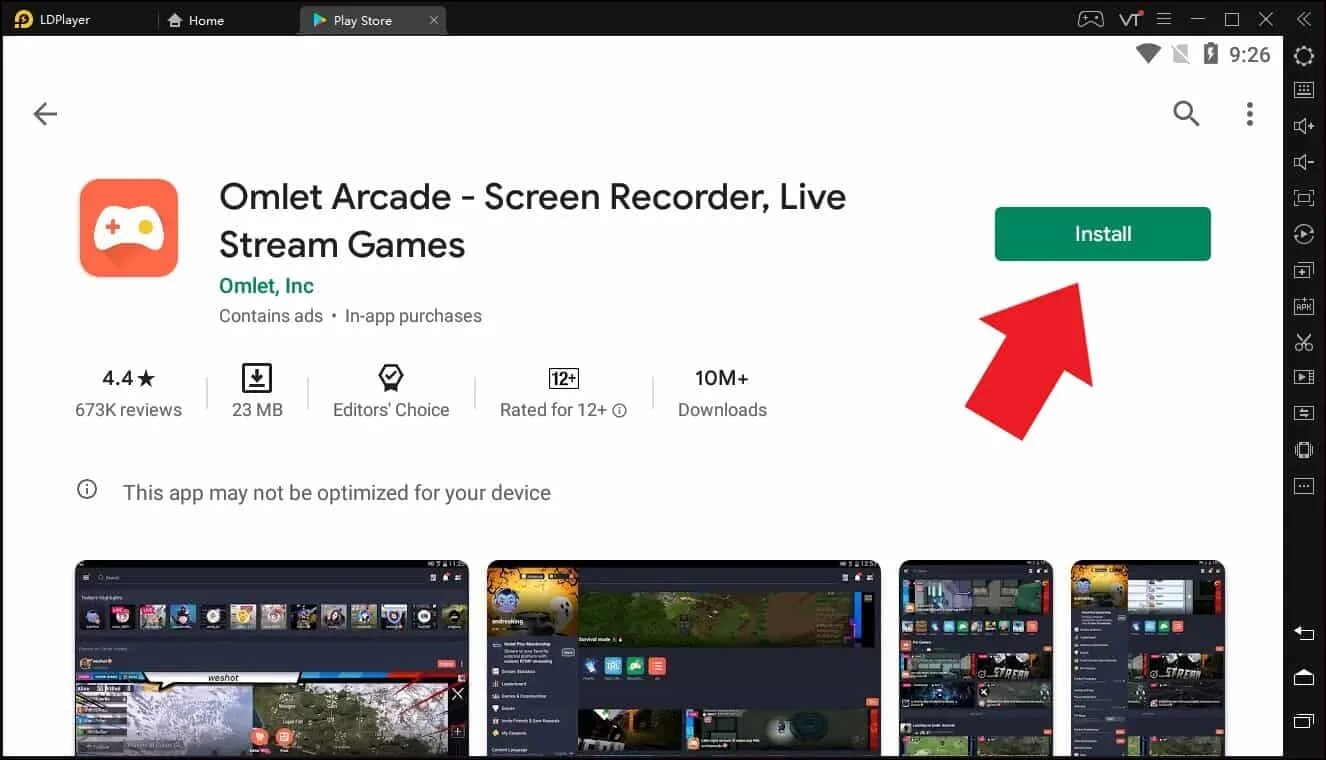The height and width of the screenshot is (760, 1326).
Task: Click the 23 MB download size icon
Action: (x=257, y=378)
